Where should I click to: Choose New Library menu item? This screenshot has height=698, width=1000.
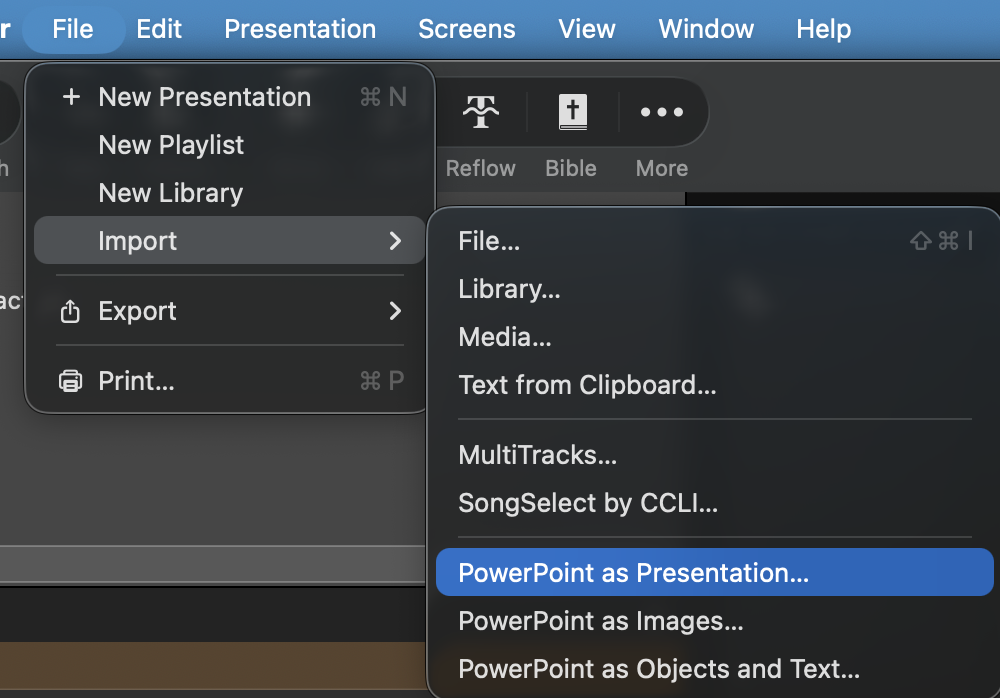pos(170,193)
